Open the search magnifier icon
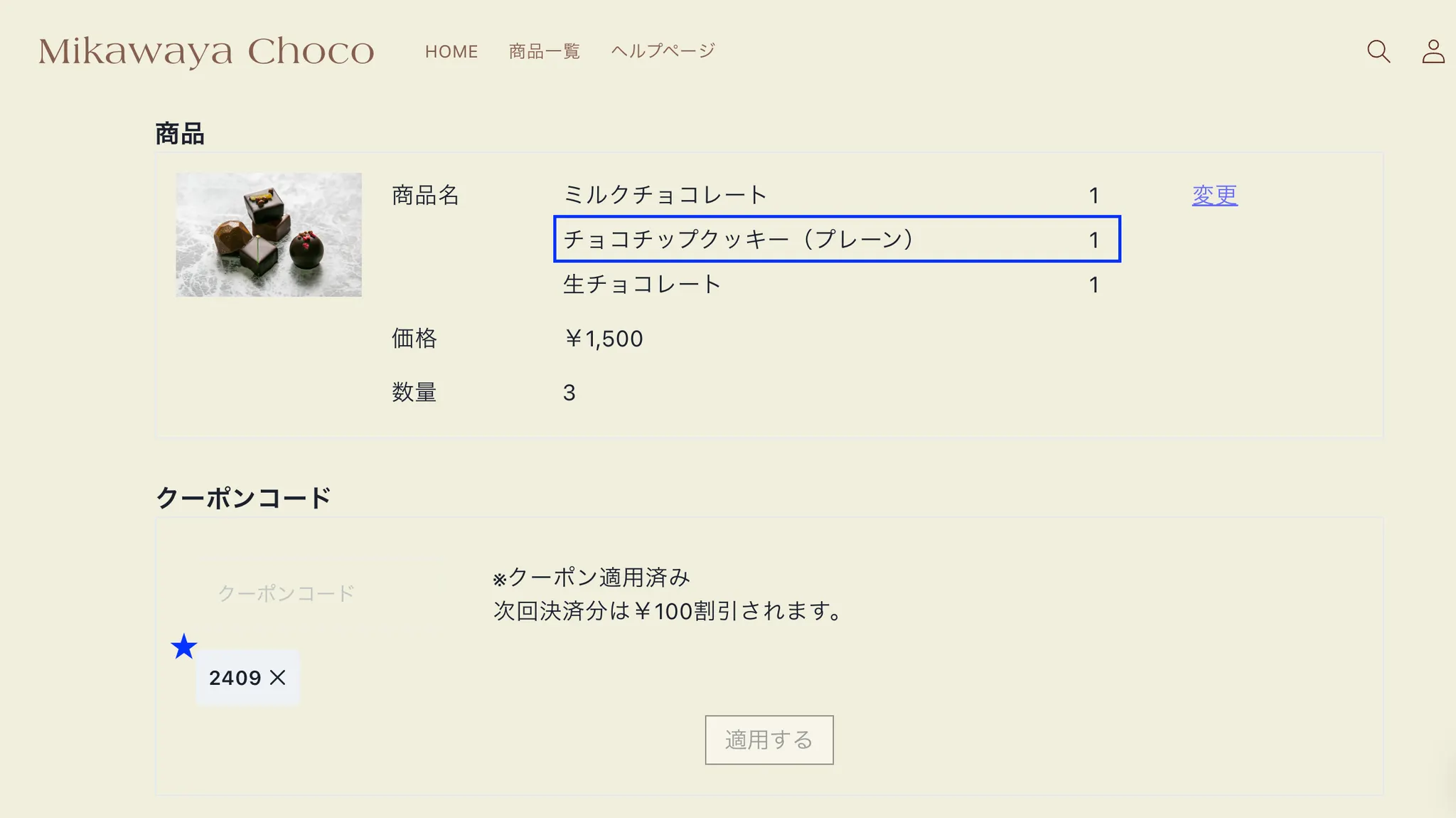1456x818 pixels. [x=1379, y=51]
